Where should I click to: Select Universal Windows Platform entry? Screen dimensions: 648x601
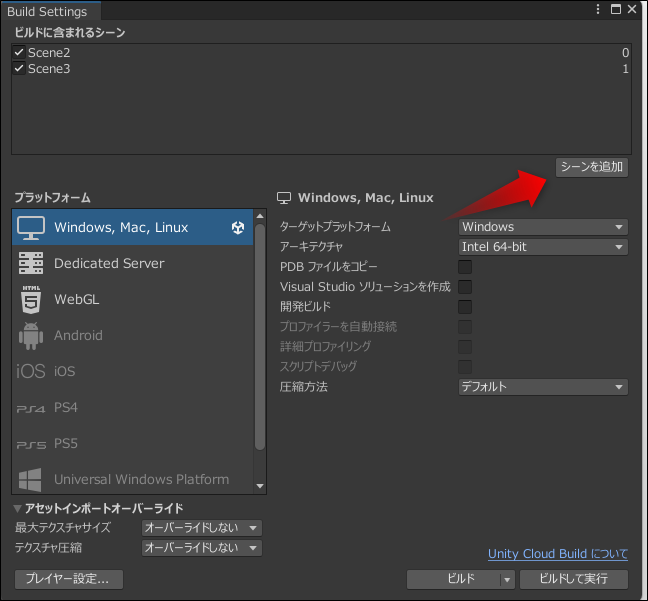[132, 479]
